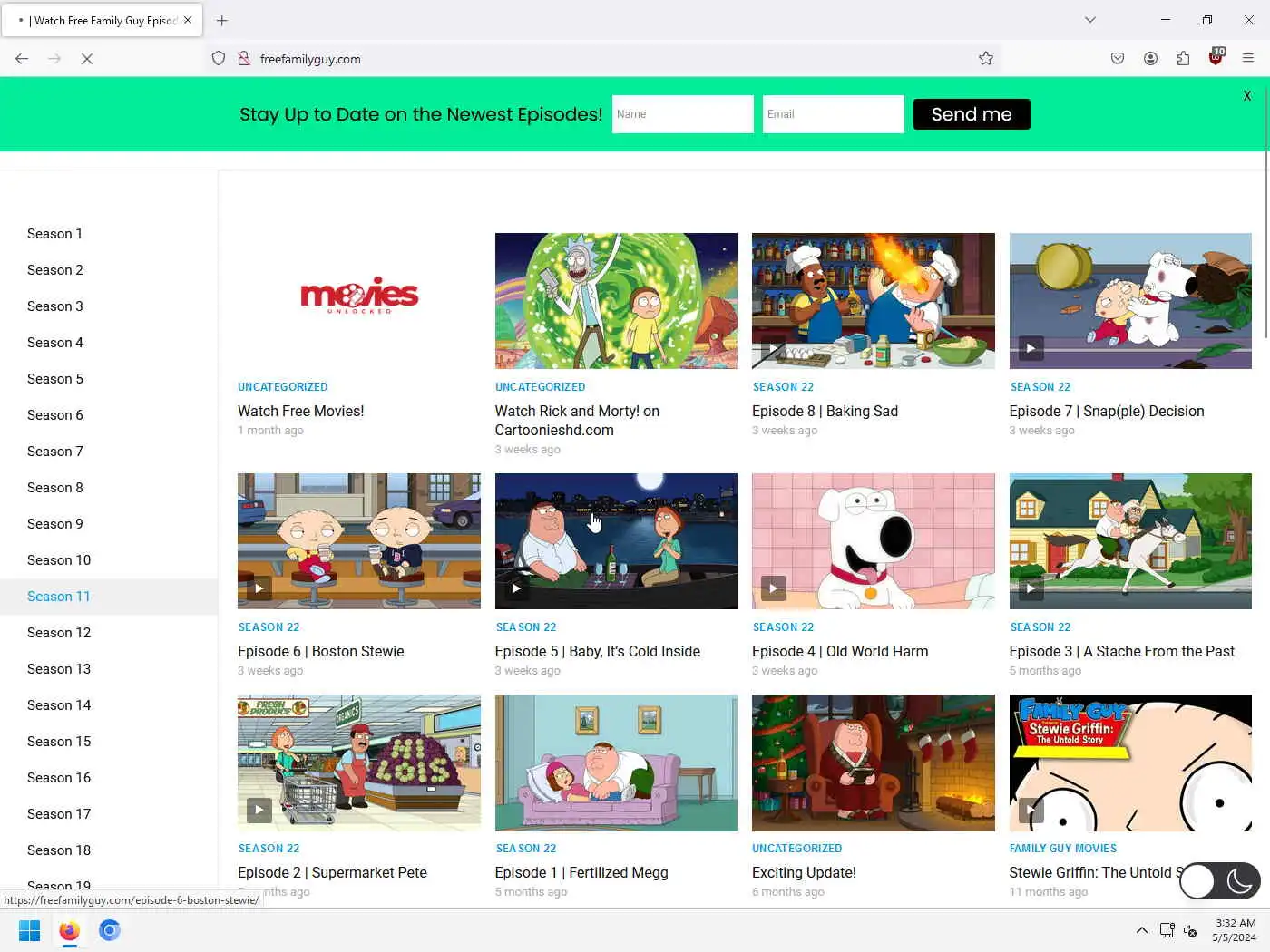Open Episode 4 | Old World Harm title
This screenshot has width=1270, height=952.
[840, 652]
